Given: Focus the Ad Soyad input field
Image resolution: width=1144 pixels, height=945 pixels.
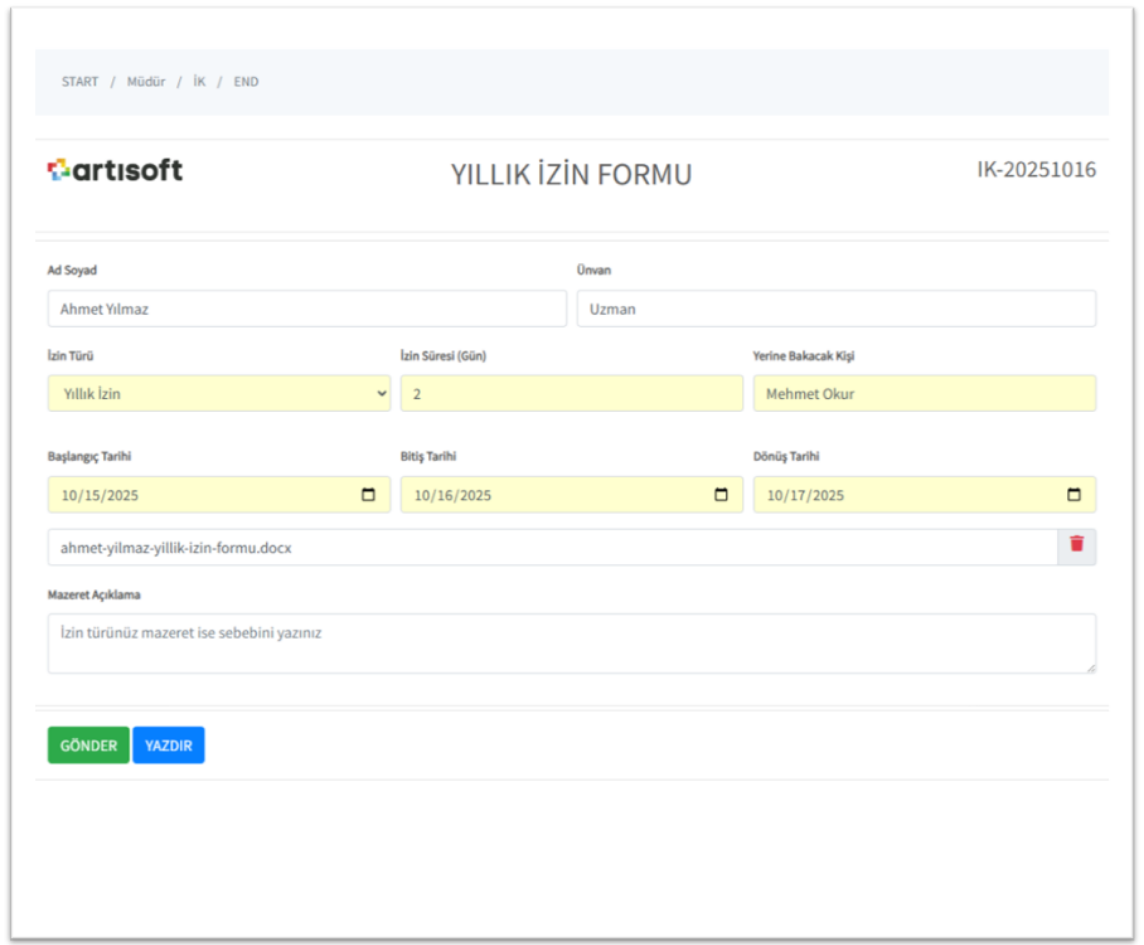Looking at the screenshot, I should 306,309.
